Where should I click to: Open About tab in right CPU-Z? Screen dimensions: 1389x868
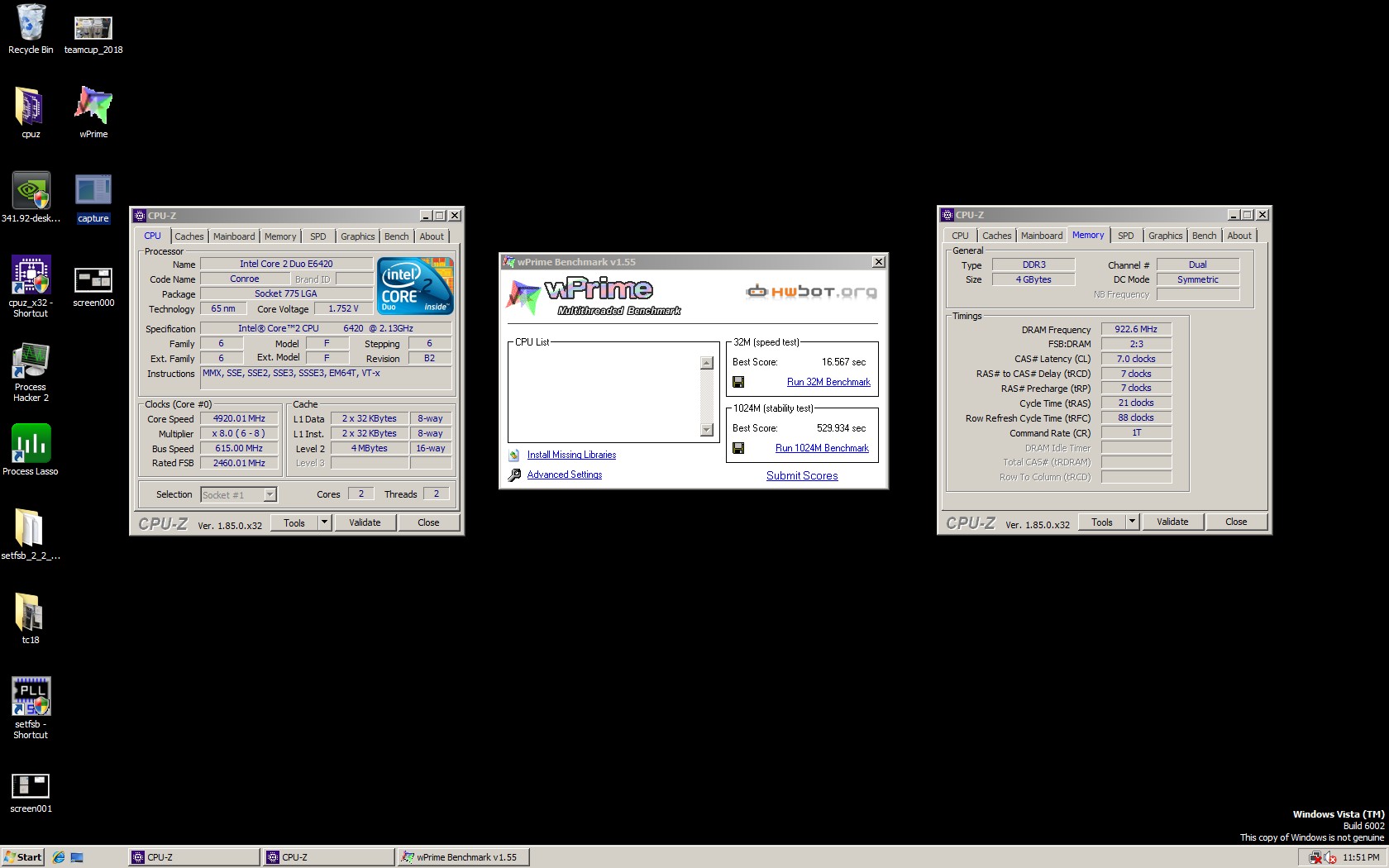coord(1239,236)
